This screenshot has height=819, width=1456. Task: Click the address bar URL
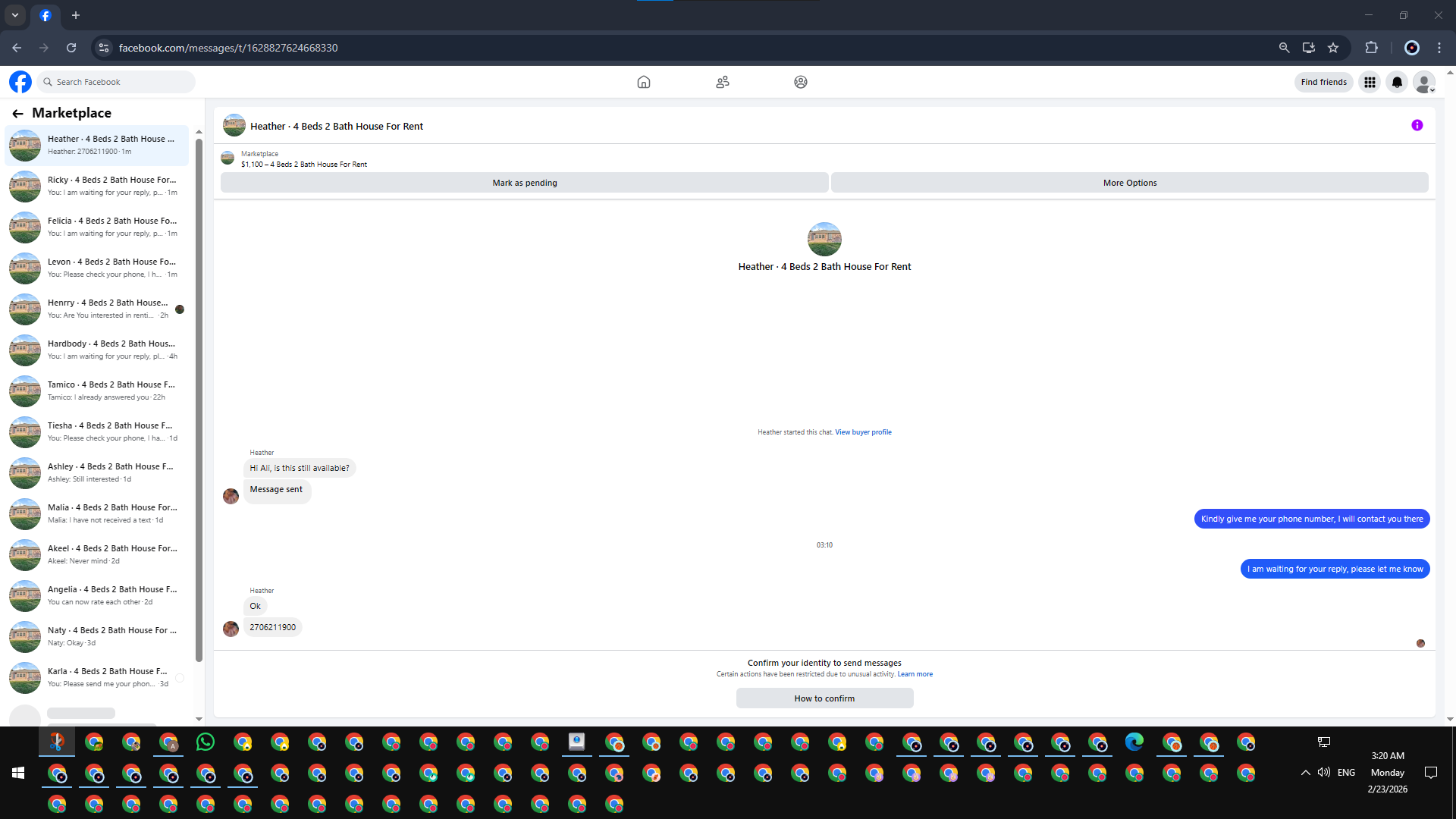(x=228, y=48)
